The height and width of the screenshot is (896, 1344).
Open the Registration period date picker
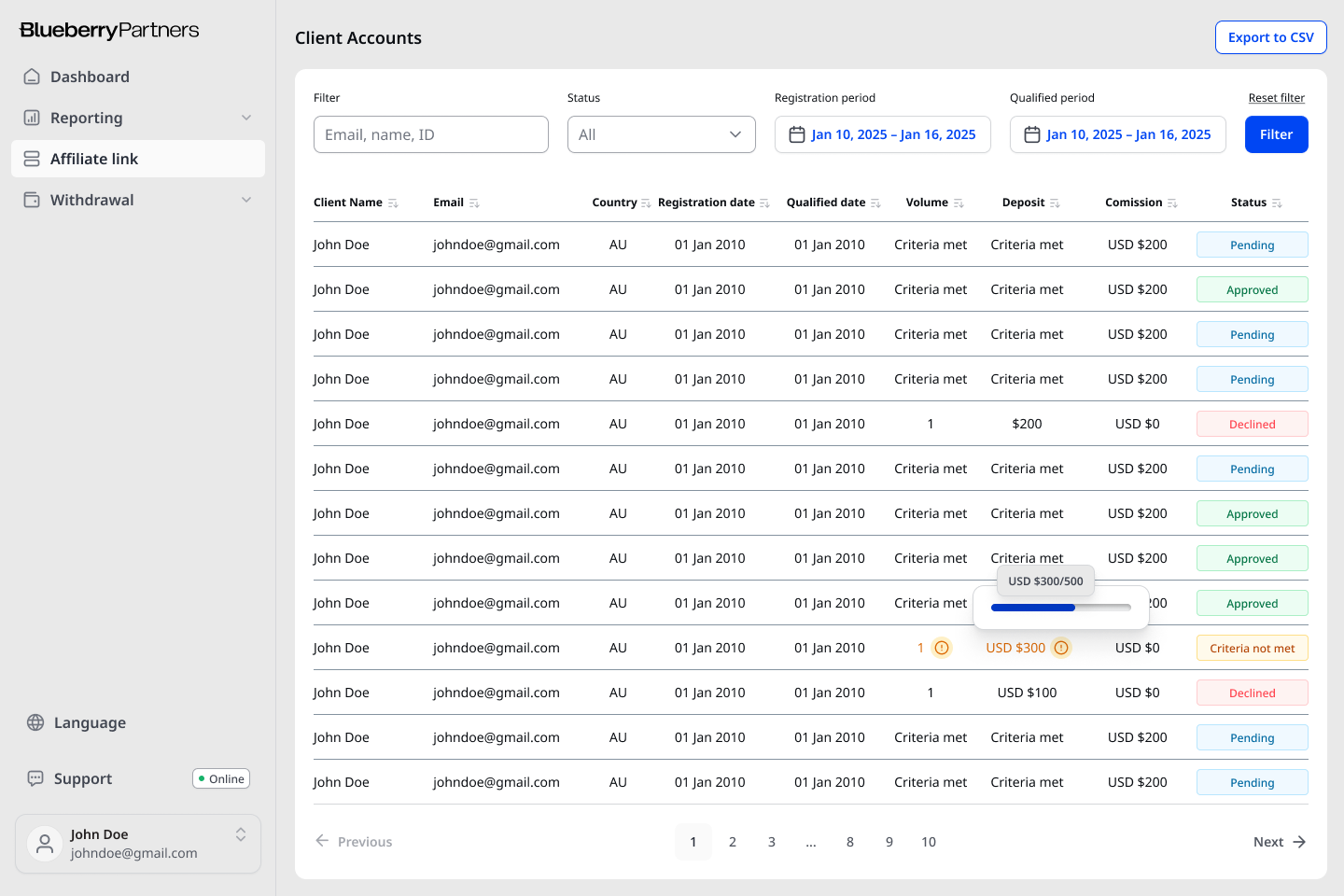tap(883, 134)
